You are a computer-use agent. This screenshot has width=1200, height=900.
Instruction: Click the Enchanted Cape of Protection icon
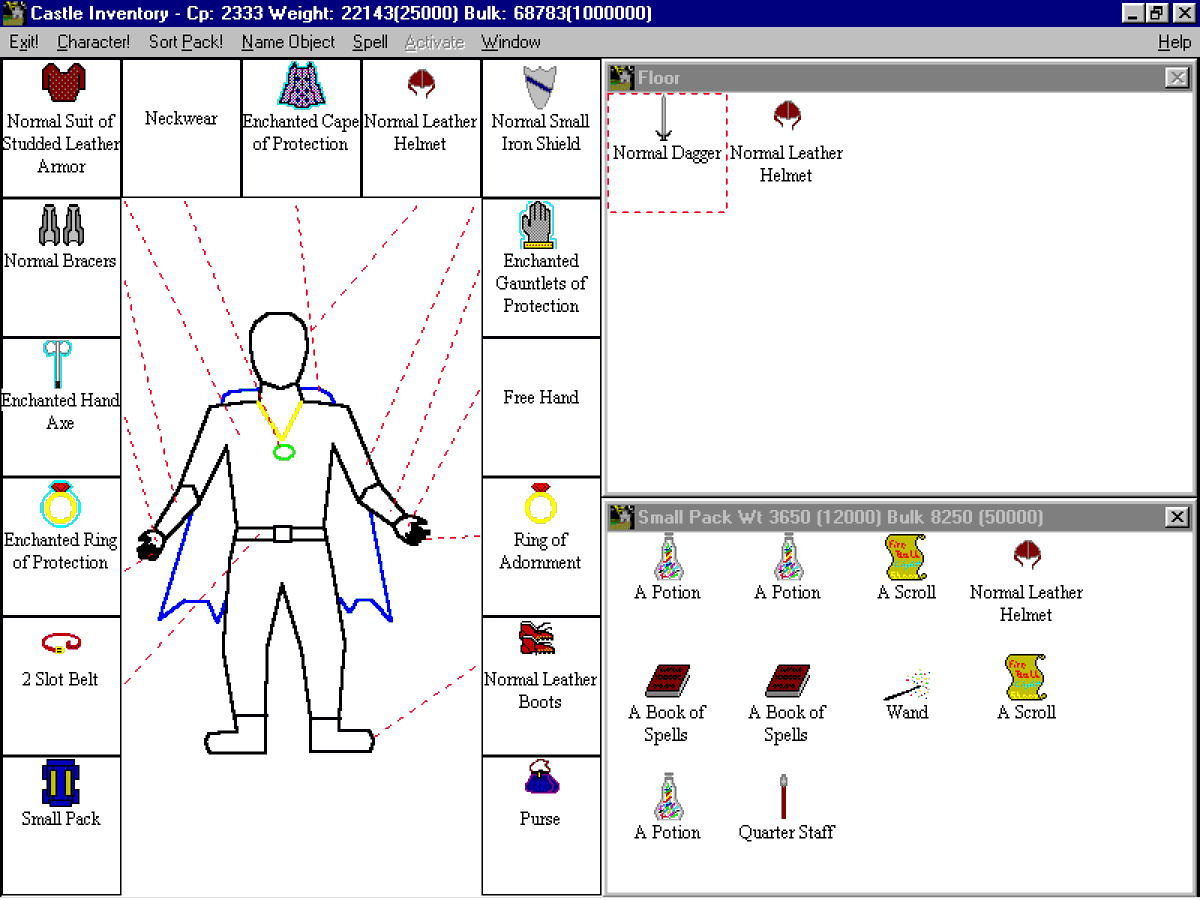click(x=301, y=84)
